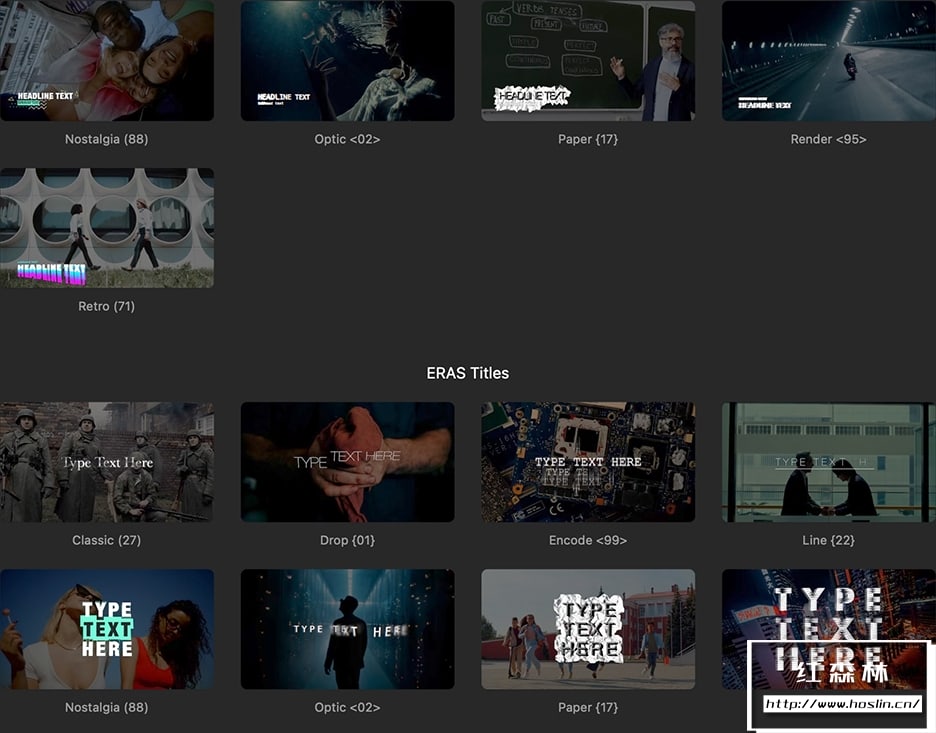Click 'Nostalgia (88)' label under the TYPE TEXT HERE thumbnail
The image size is (936, 733).
107,707
